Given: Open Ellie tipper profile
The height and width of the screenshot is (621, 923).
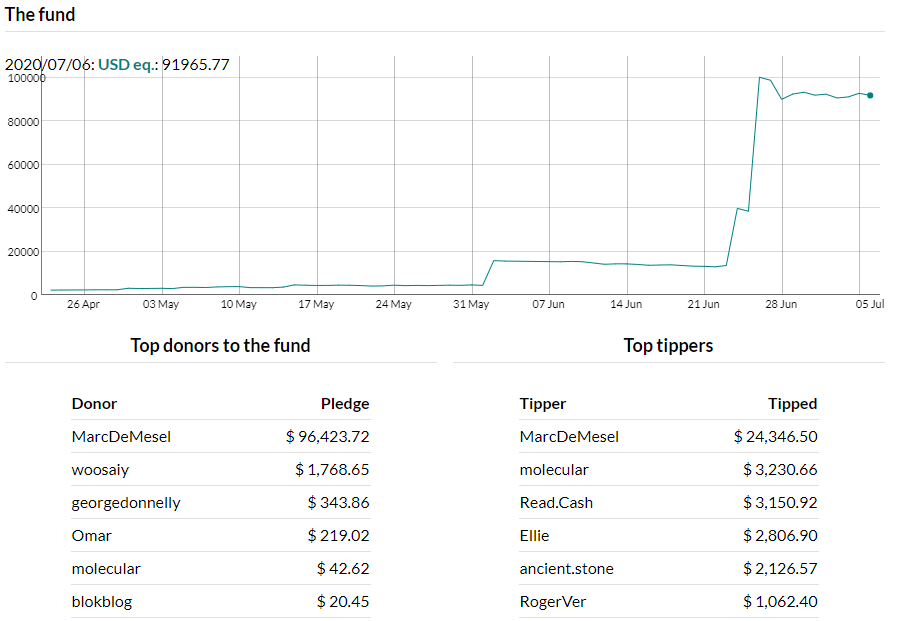Looking at the screenshot, I should coord(534,536).
